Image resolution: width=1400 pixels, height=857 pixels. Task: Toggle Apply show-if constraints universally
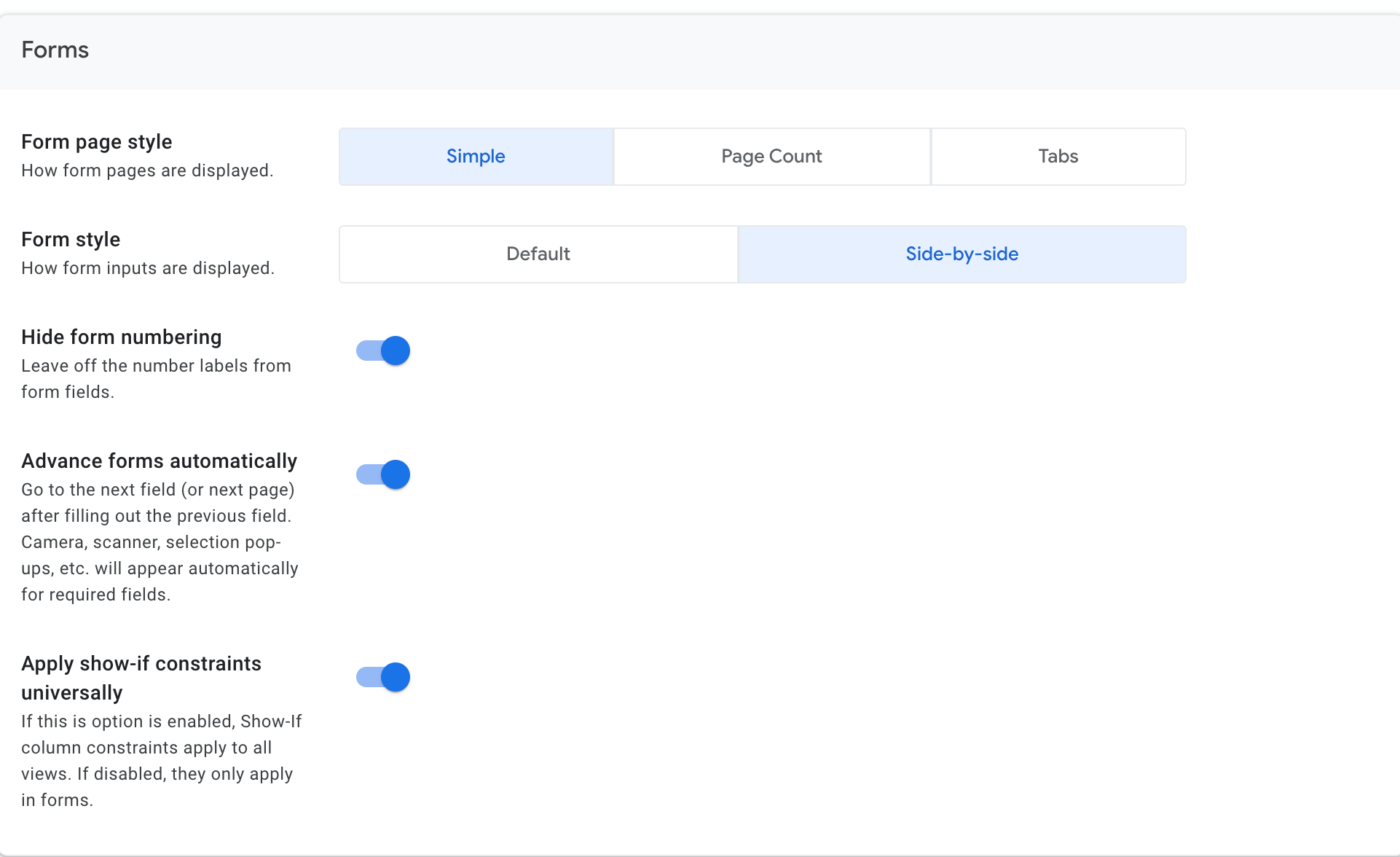click(382, 676)
